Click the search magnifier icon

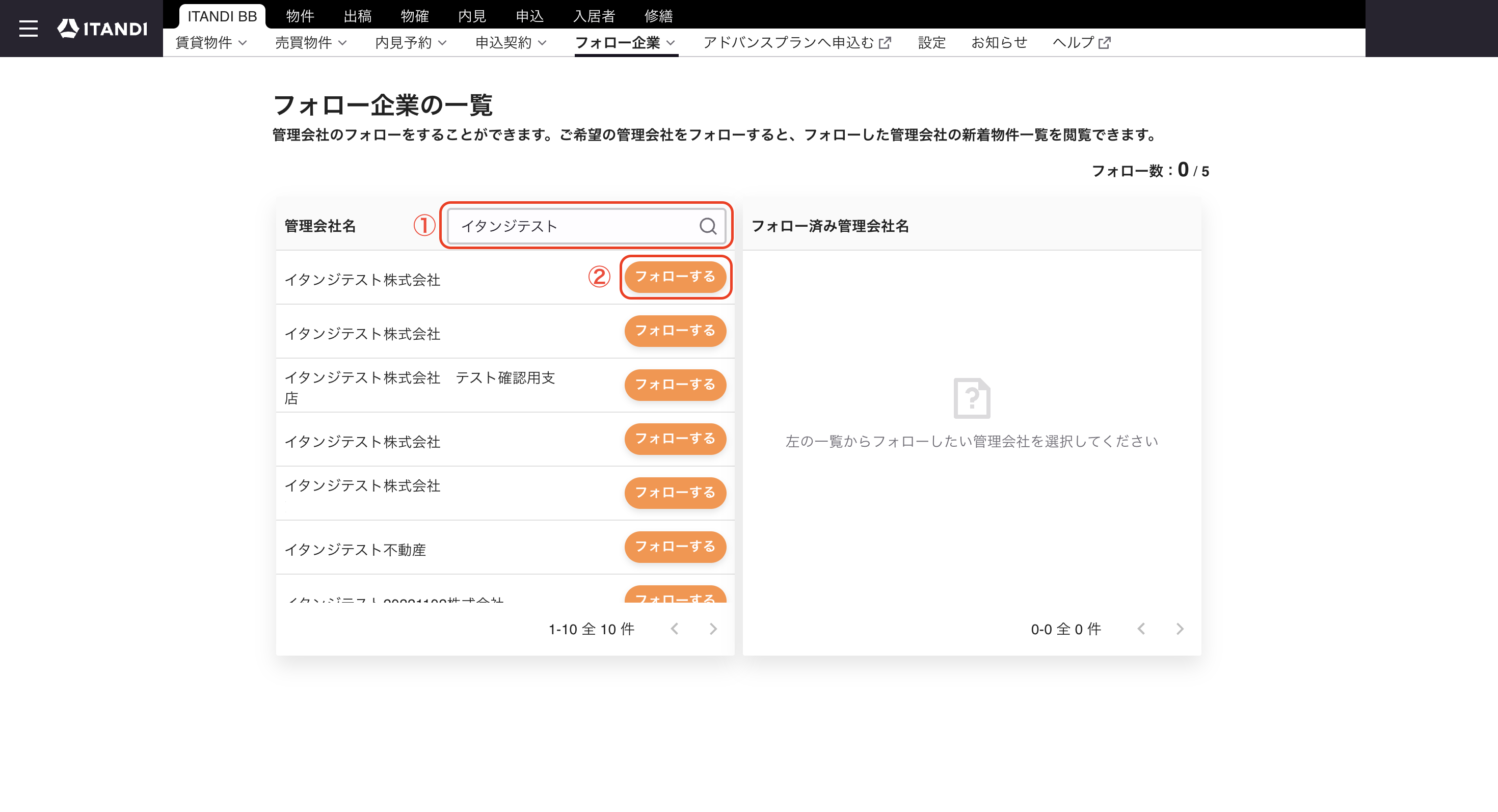point(707,226)
